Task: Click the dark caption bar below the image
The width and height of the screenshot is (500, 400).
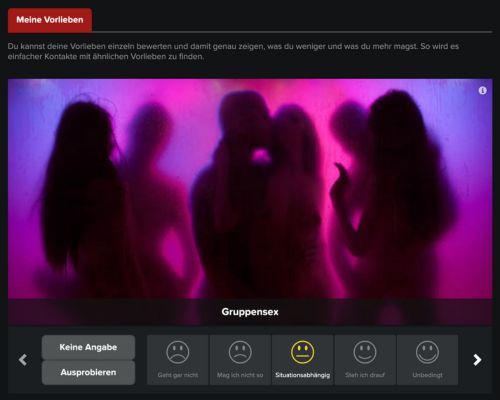Action: 250,312
